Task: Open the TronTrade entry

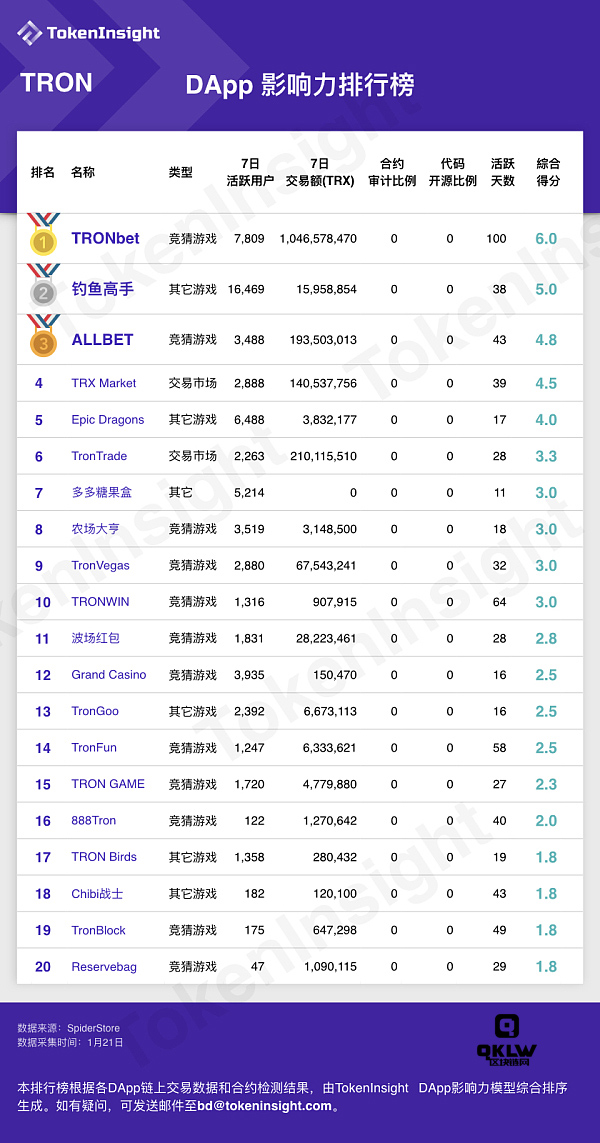Action: (x=99, y=456)
